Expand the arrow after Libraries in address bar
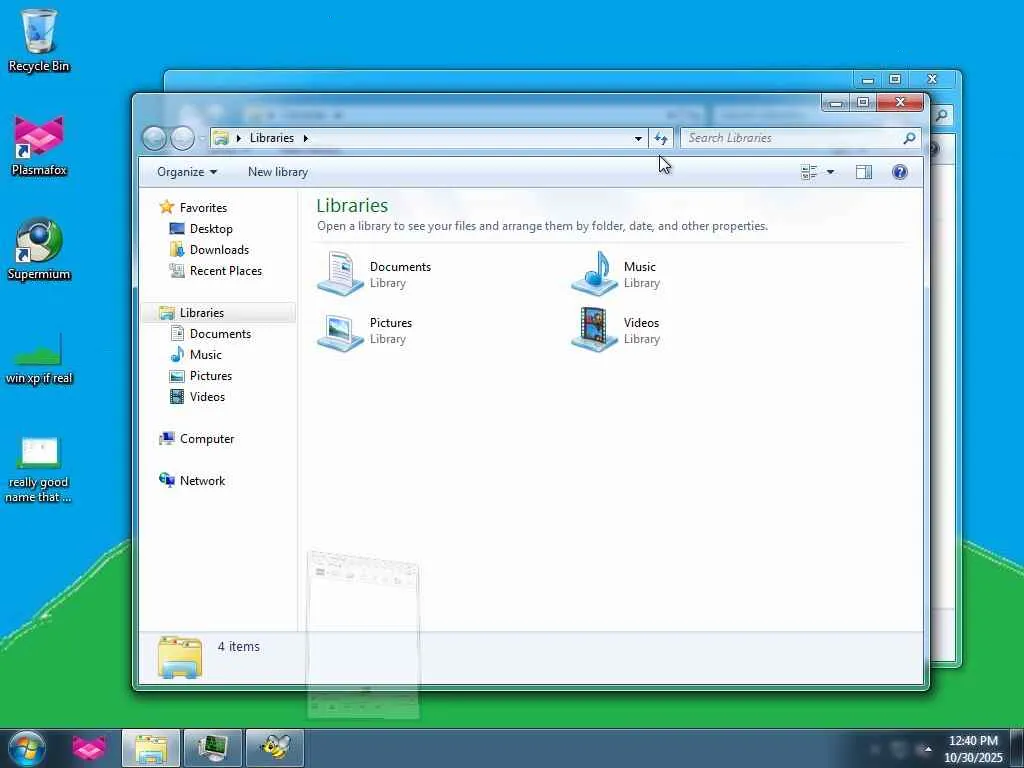The image size is (1024, 768). tap(305, 138)
